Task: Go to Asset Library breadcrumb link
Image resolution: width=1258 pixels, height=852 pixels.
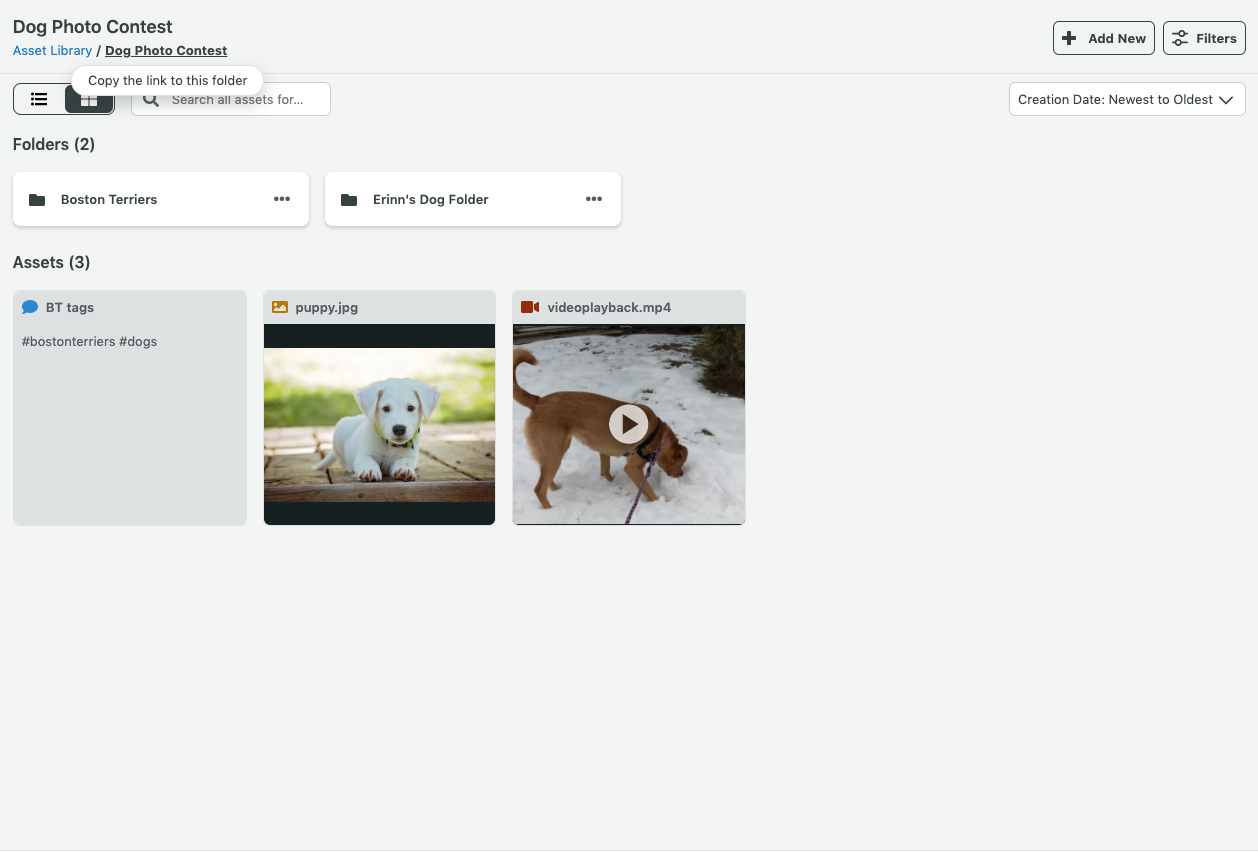Action: [52, 50]
